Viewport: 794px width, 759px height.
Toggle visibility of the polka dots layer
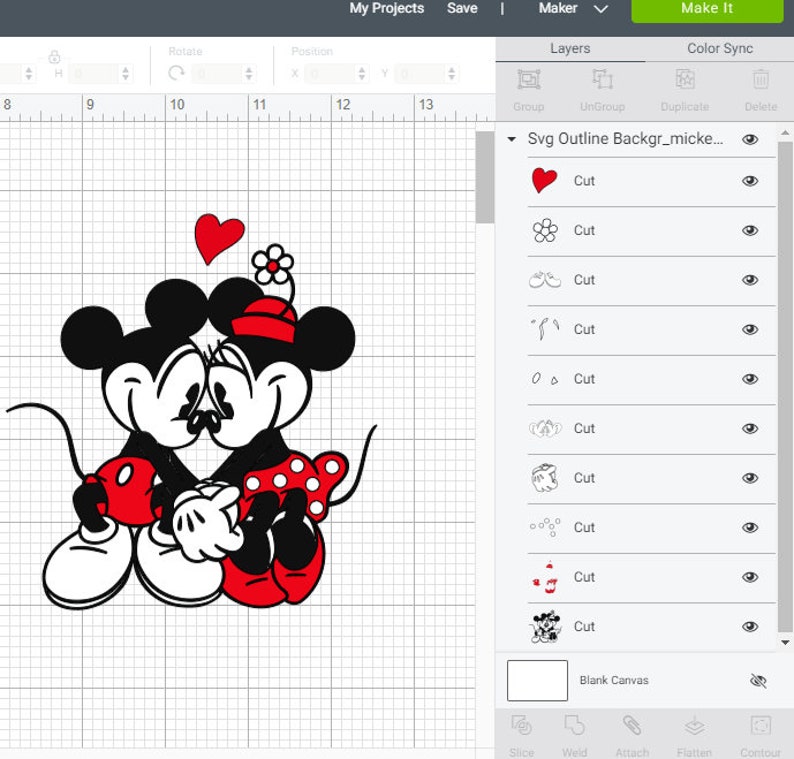coord(750,527)
